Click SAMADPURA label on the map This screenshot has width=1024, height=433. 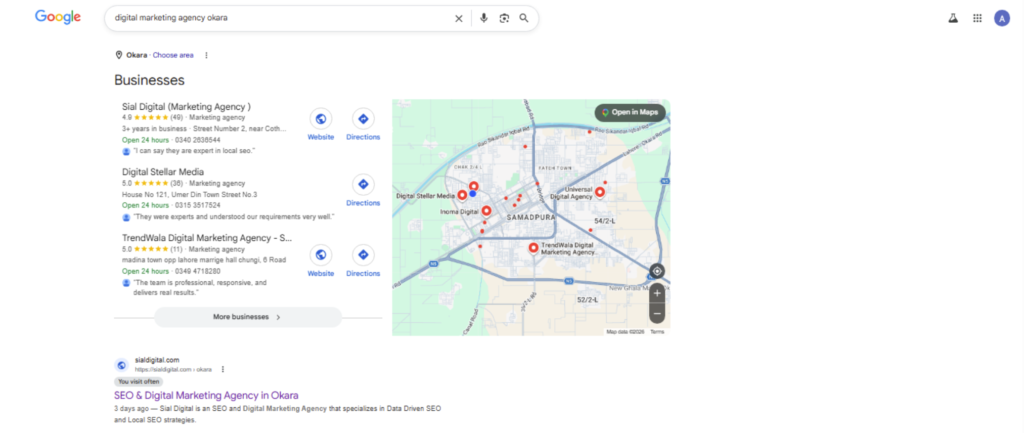pyautogui.click(x=531, y=217)
